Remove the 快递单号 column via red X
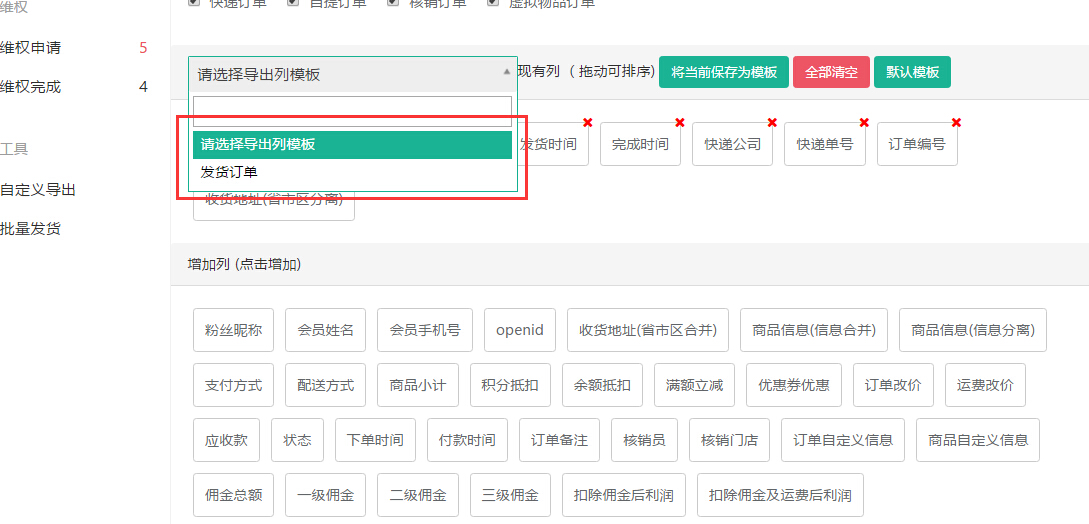Screen dimensions: 1089x524 coord(864,123)
